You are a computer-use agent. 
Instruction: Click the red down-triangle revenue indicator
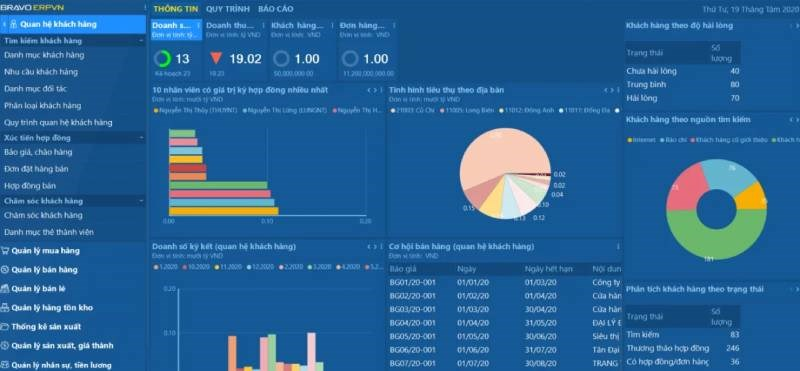click(x=216, y=58)
